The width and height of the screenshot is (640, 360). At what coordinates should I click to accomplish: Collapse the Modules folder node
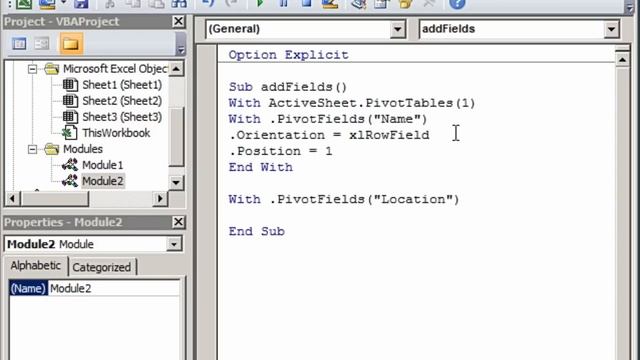[x=32, y=149]
